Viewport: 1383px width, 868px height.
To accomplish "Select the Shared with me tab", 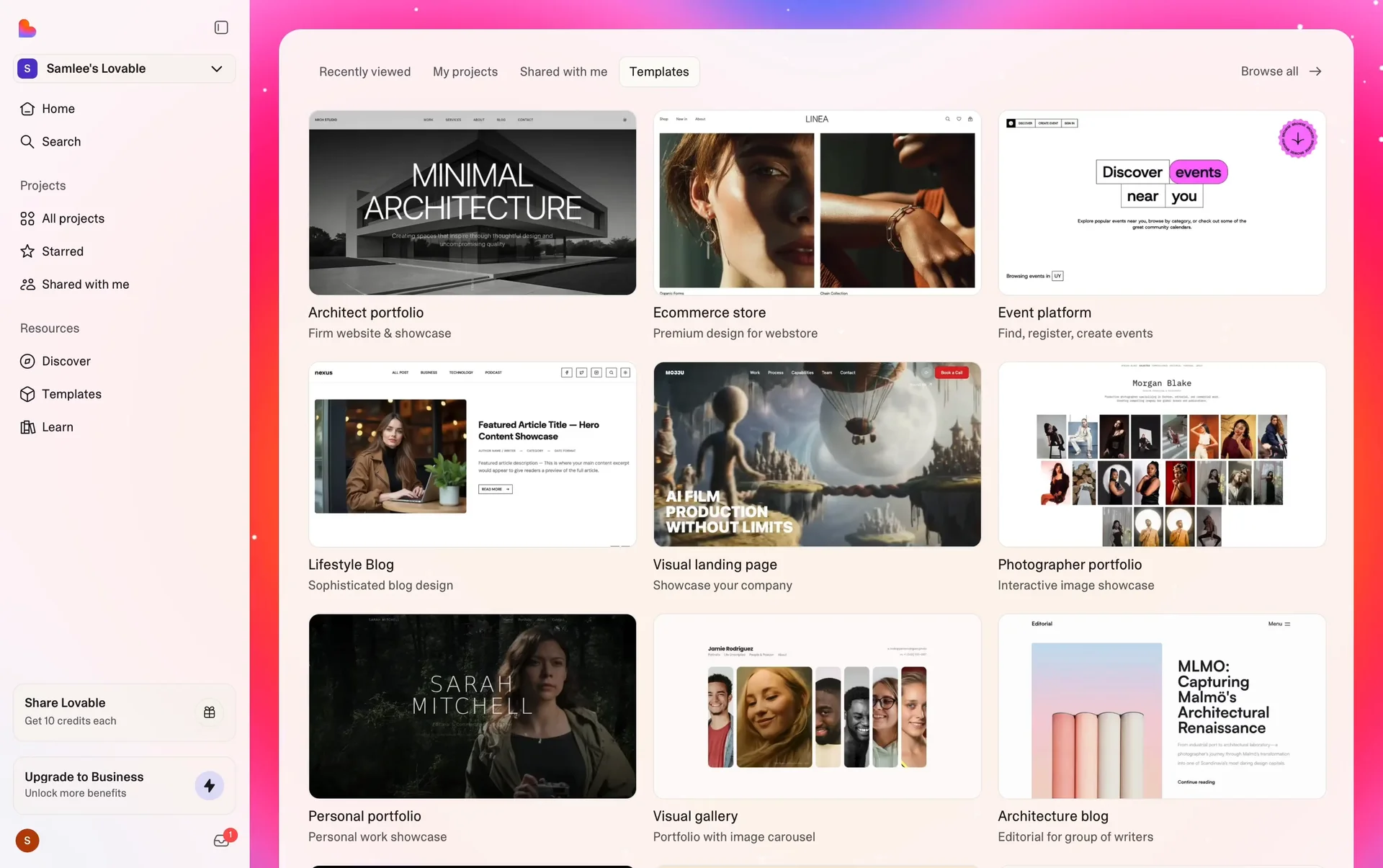I will point(563,71).
